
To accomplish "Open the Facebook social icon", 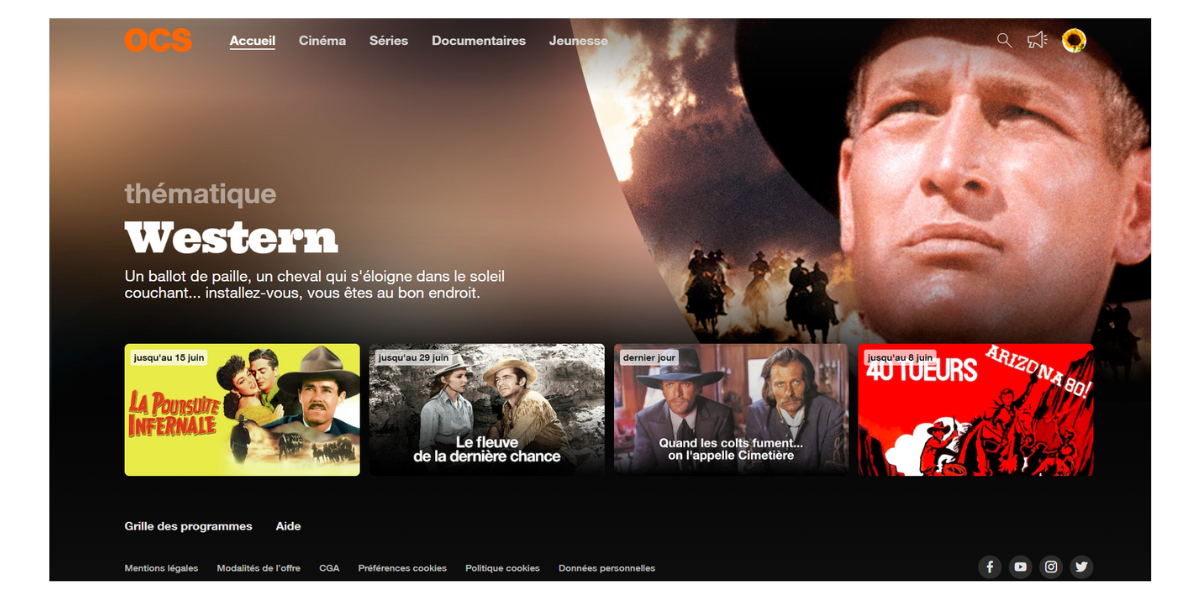I will pos(989,567).
